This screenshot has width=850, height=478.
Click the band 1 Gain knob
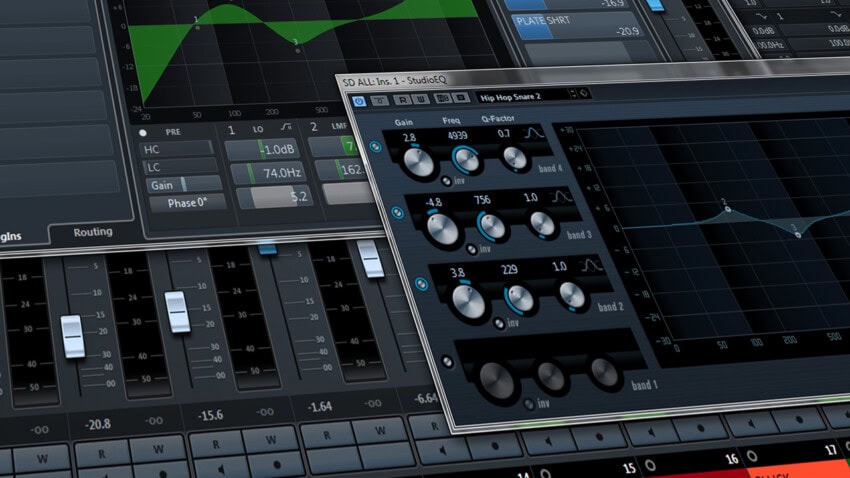[x=497, y=381]
